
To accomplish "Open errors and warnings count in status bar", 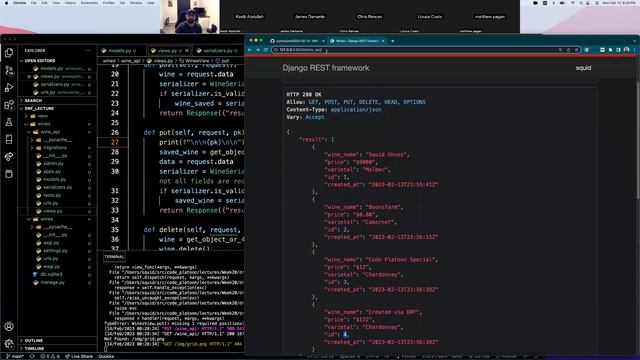I will 49,356.
